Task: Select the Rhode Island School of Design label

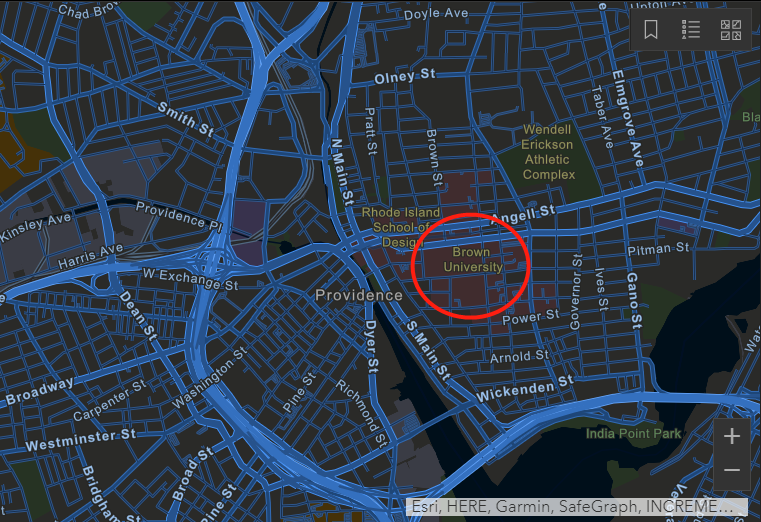Action: pyautogui.click(x=400, y=227)
